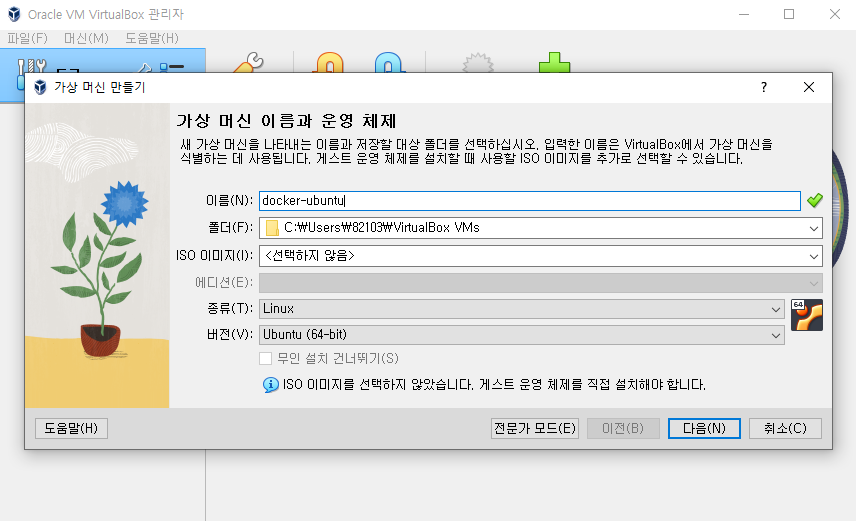Open the dialog help question mark
Viewport: 856px width, 521px height.
[764, 87]
